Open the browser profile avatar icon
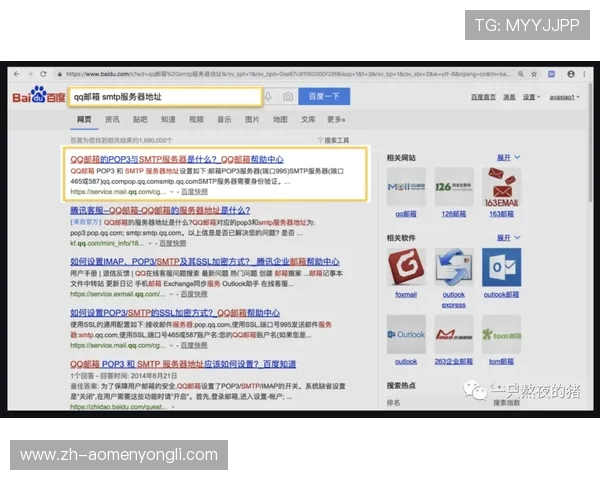 (571, 74)
